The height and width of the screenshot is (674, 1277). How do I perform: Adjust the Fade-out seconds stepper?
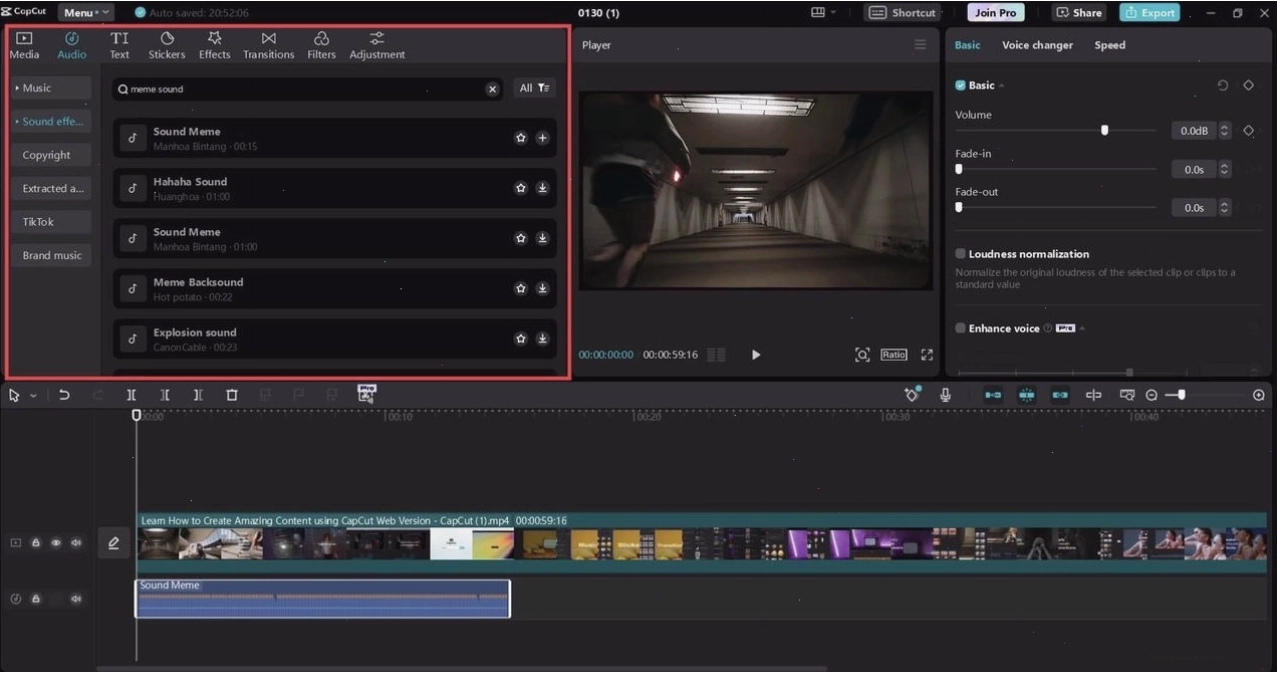(x=1225, y=208)
